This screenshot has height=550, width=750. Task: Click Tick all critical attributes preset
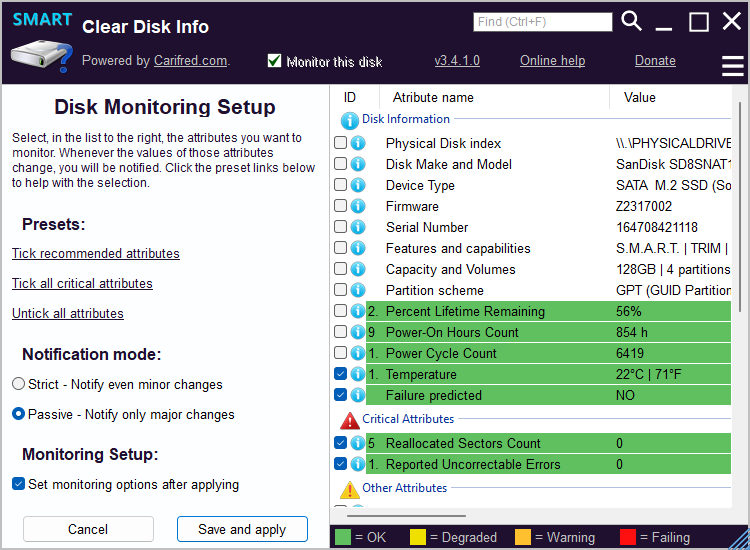(x=82, y=284)
